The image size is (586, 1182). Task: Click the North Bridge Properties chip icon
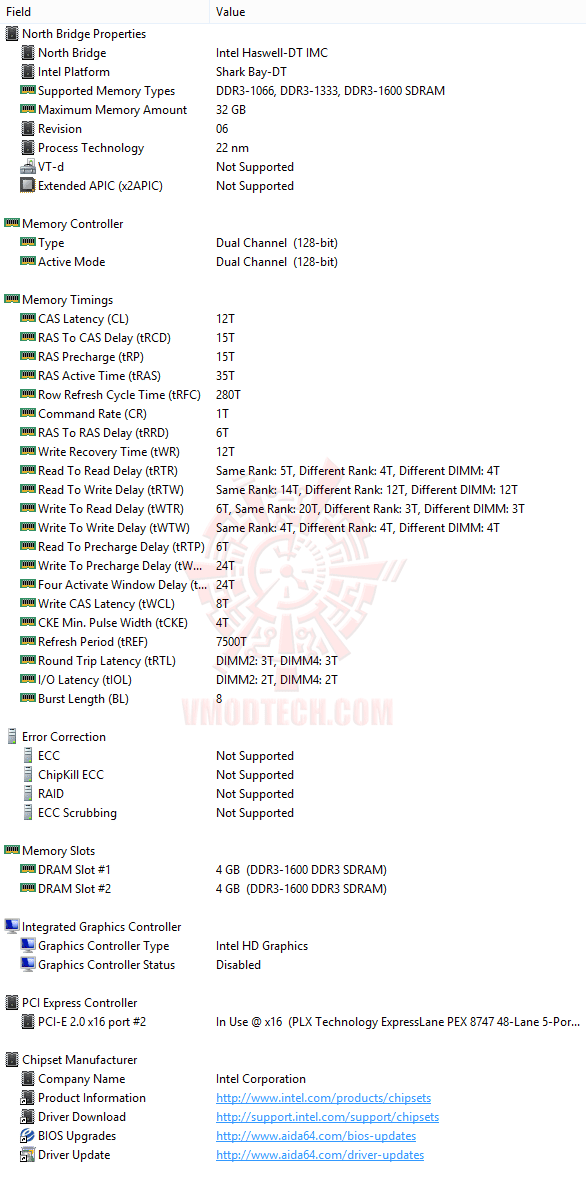click(12, 34)
